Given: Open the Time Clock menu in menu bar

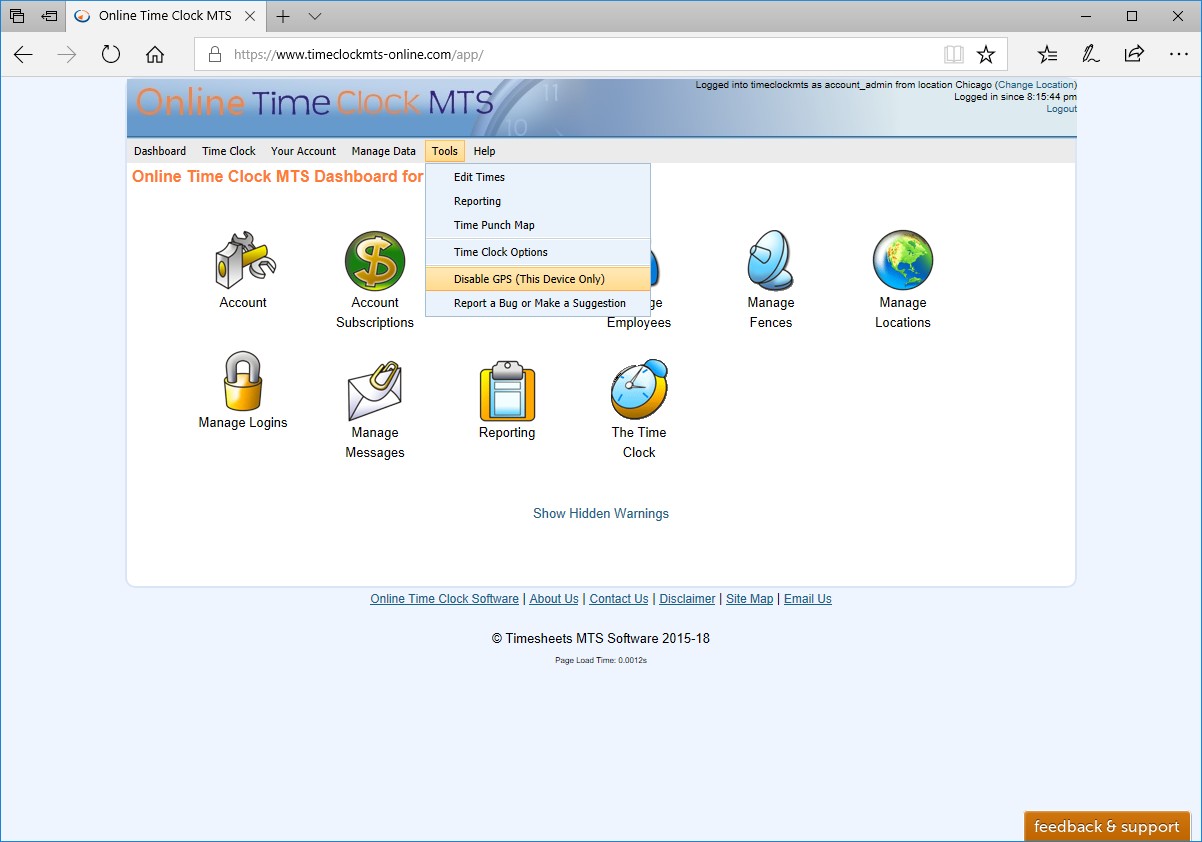Looking at the screenshot, I should click(229, 151).
